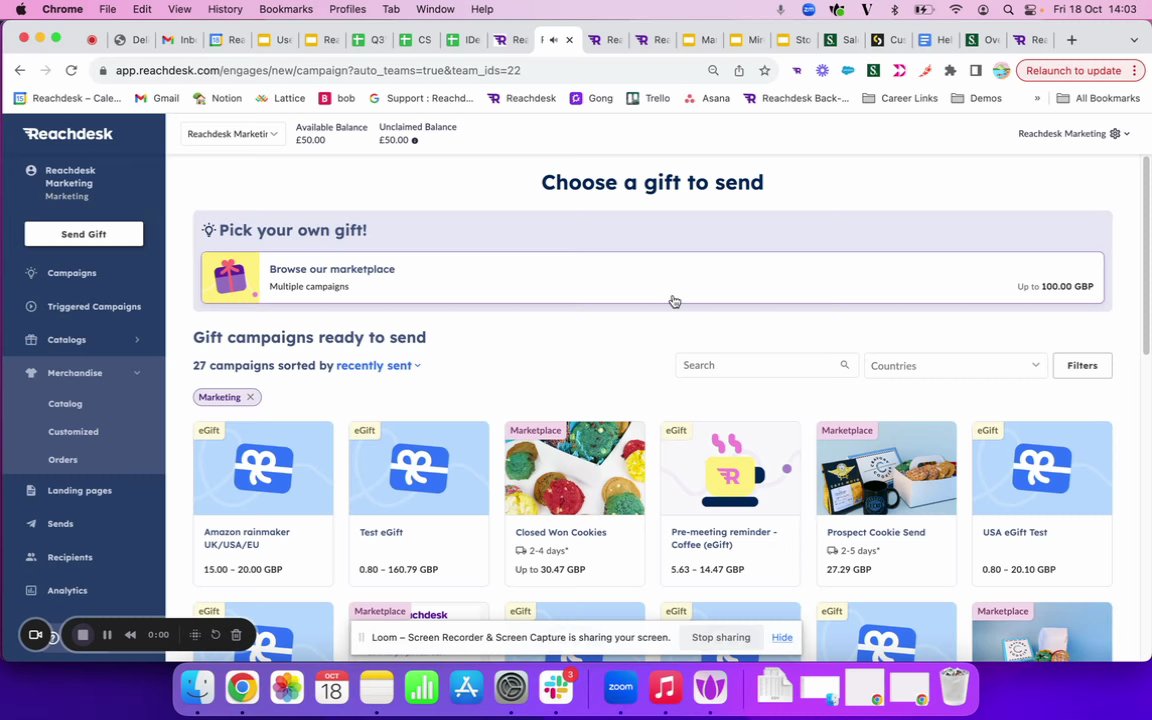Open the Gong bookmark
Screen dimensions: 1152x720
click(x=591, y=98)
